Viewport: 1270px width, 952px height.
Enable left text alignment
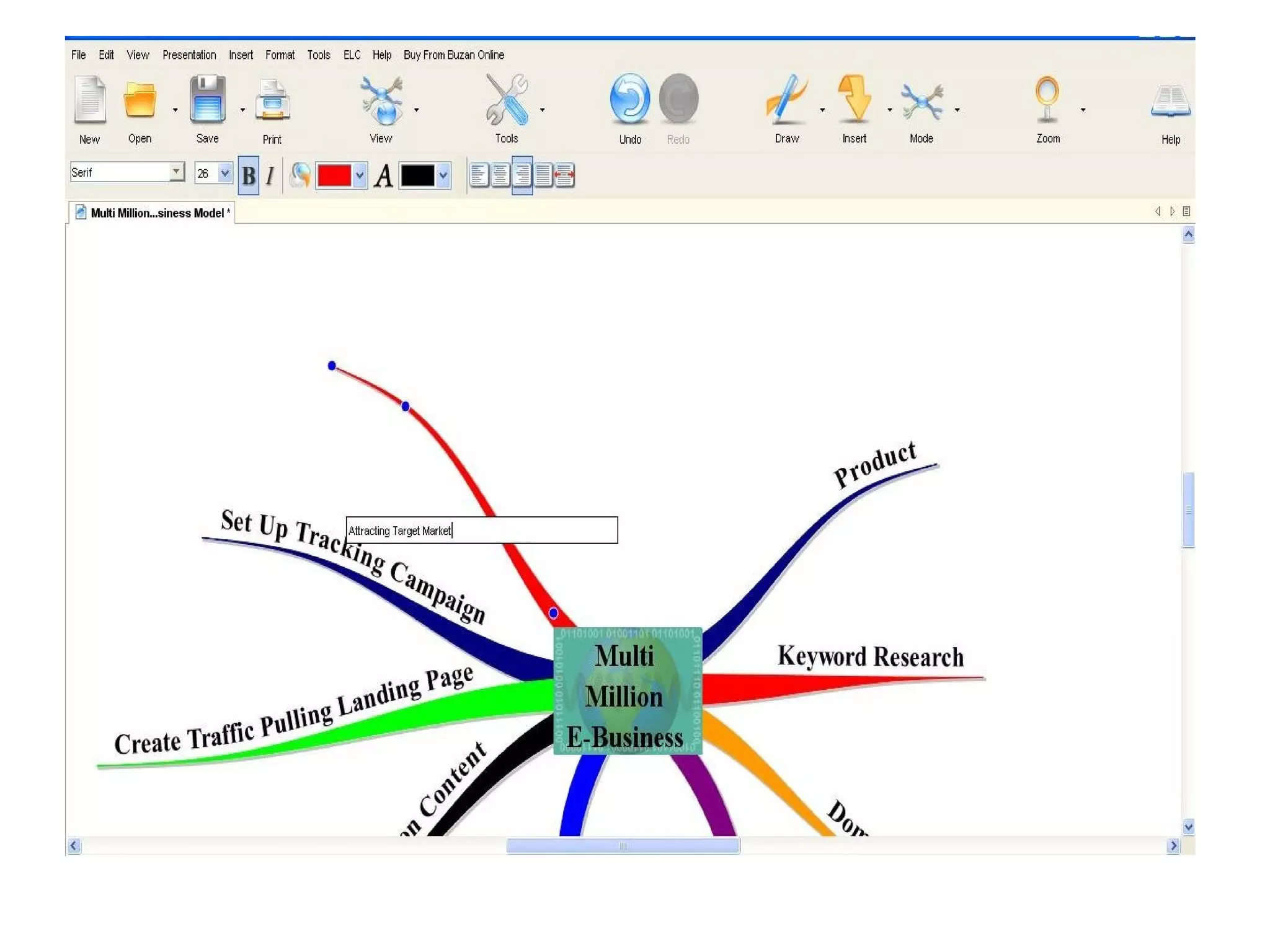click(x=479, y=175)
